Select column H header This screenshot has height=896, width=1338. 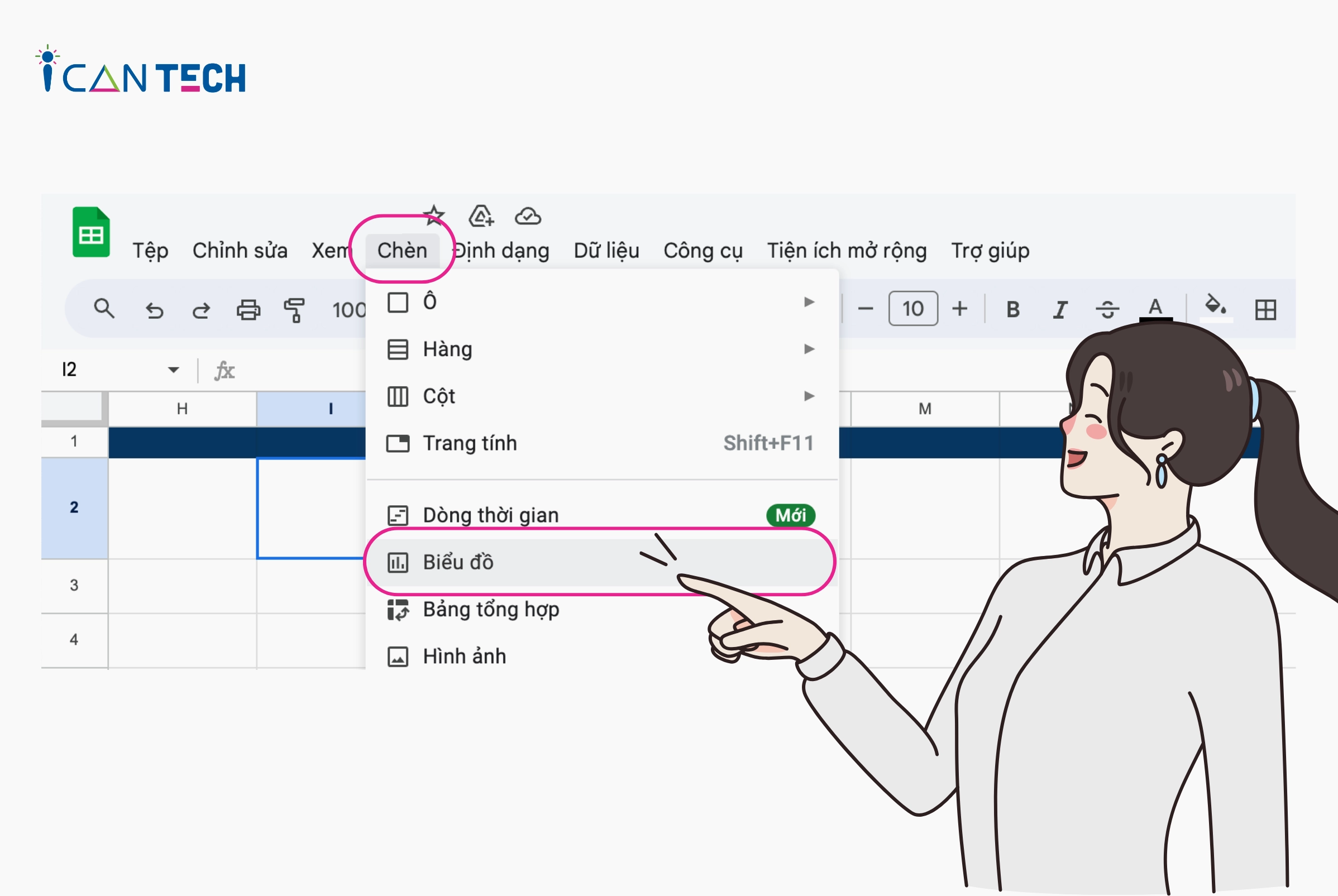coord(182,409)
